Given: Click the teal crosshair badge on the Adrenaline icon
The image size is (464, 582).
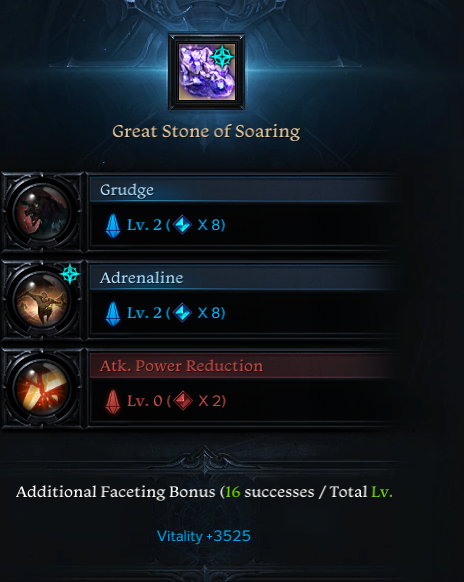Looking at the screenshot, I should click(70, 274).
